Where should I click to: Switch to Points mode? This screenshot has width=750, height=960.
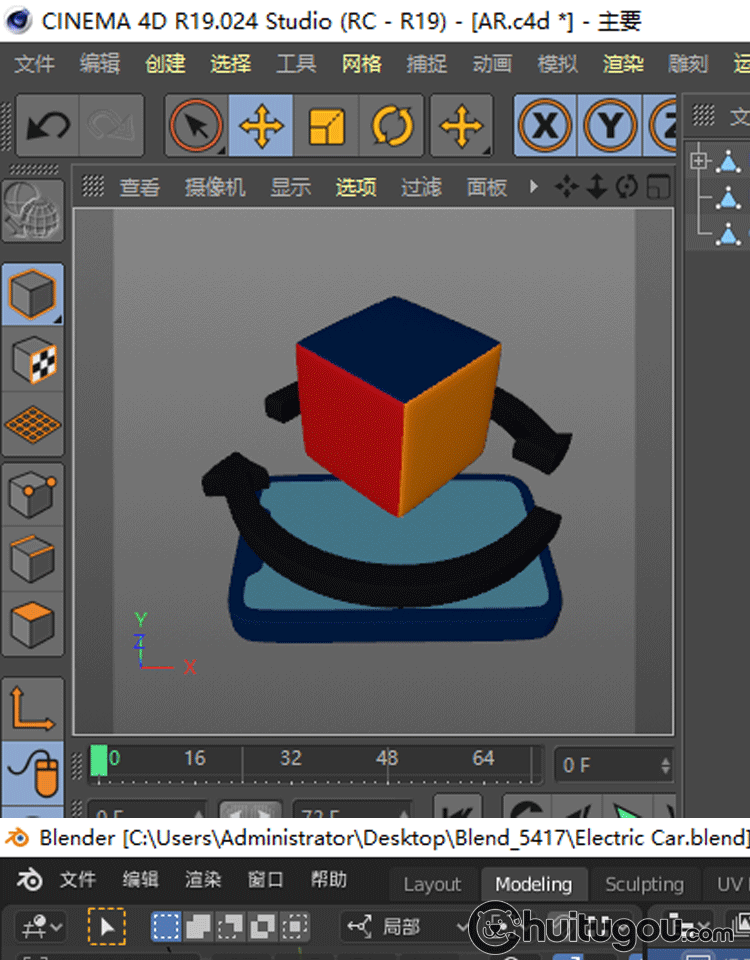click(33, 495)
